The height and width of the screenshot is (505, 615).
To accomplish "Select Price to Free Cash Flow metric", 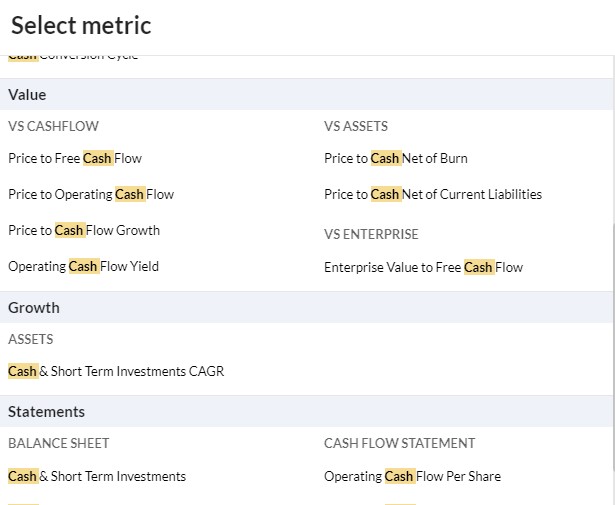I will (75, 158).
